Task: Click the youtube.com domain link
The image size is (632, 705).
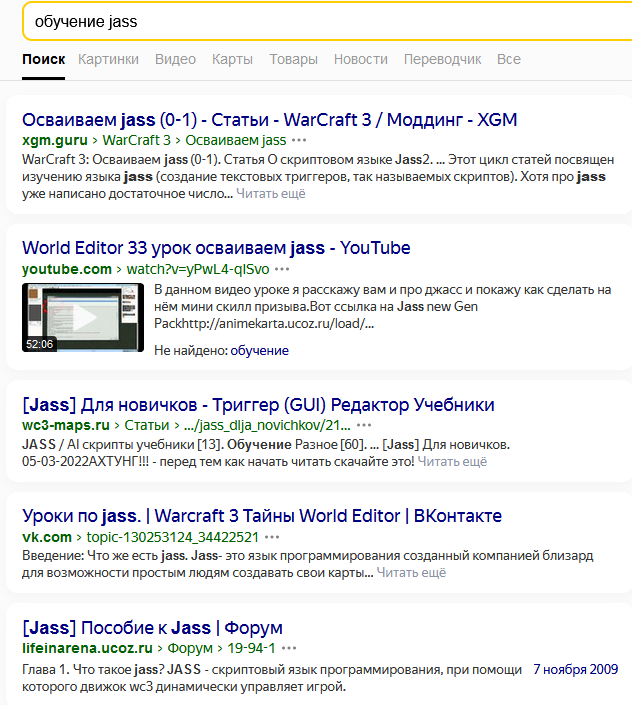Action: (67, 269)
